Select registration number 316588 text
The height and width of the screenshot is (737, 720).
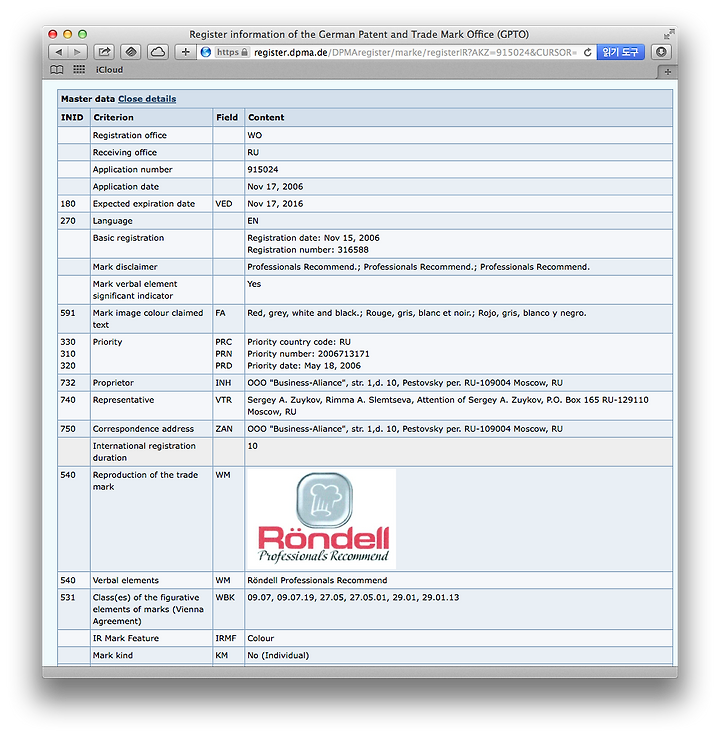tap(308, 250)
